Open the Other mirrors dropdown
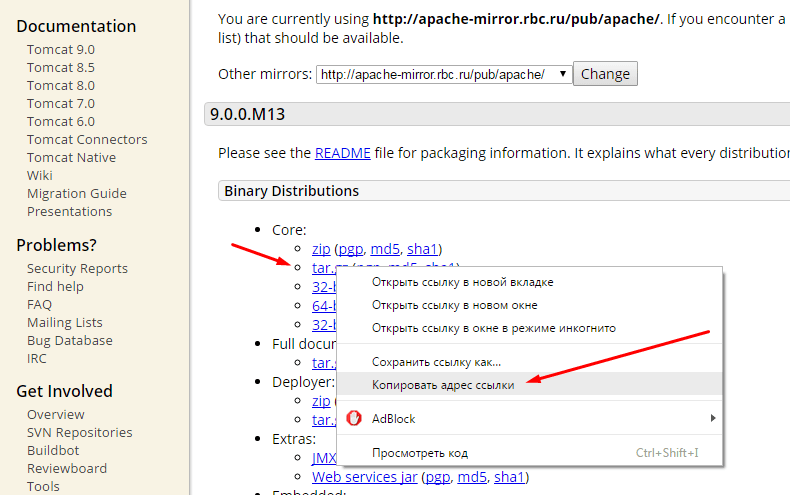The height and width of the screenshot is (495, 790). pos(444,74)
